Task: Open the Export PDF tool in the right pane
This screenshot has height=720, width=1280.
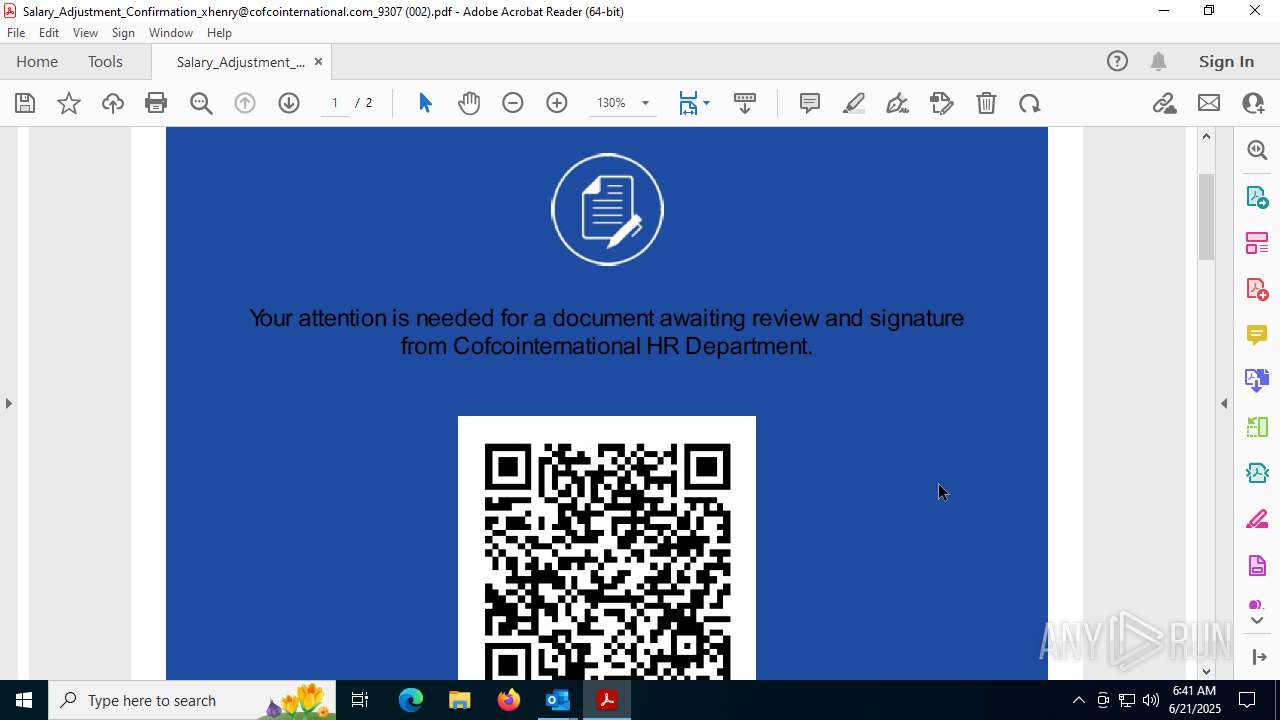Action: point(1257,196)
